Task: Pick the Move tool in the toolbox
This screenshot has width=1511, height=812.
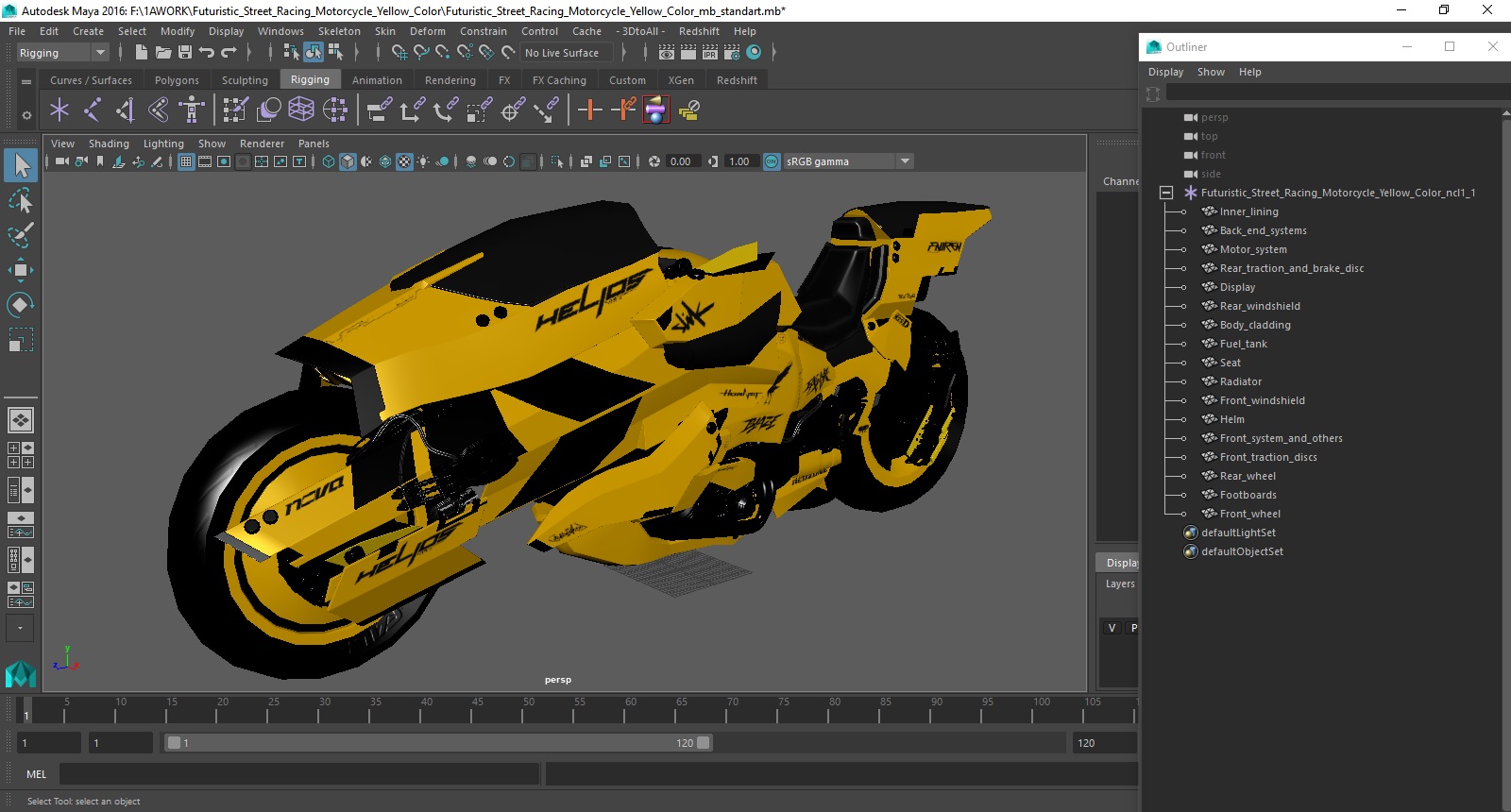Action: pyautogui.click(x=21, y=270)
